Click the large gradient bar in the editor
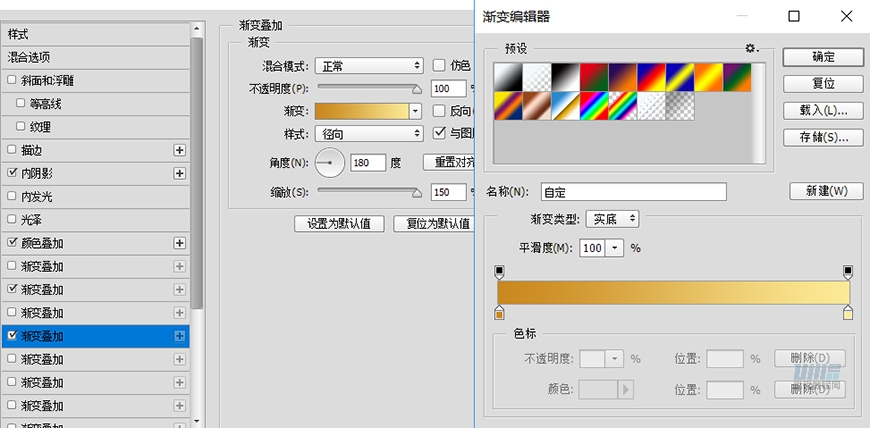Image resolution: width=870 pixels, height=428 pixels. [x=673, y=292]
